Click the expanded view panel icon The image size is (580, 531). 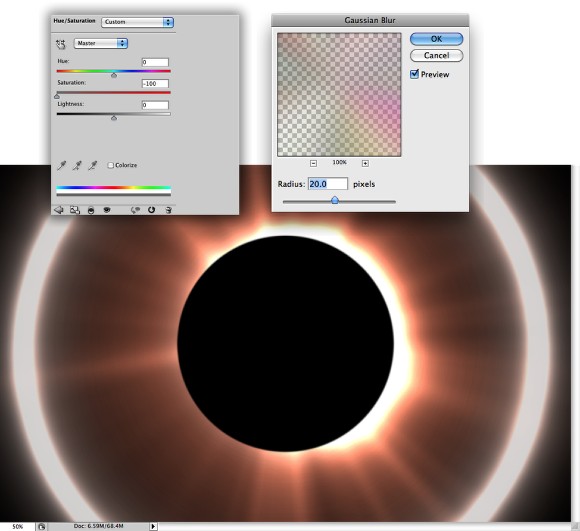click(x=75, y=210)
